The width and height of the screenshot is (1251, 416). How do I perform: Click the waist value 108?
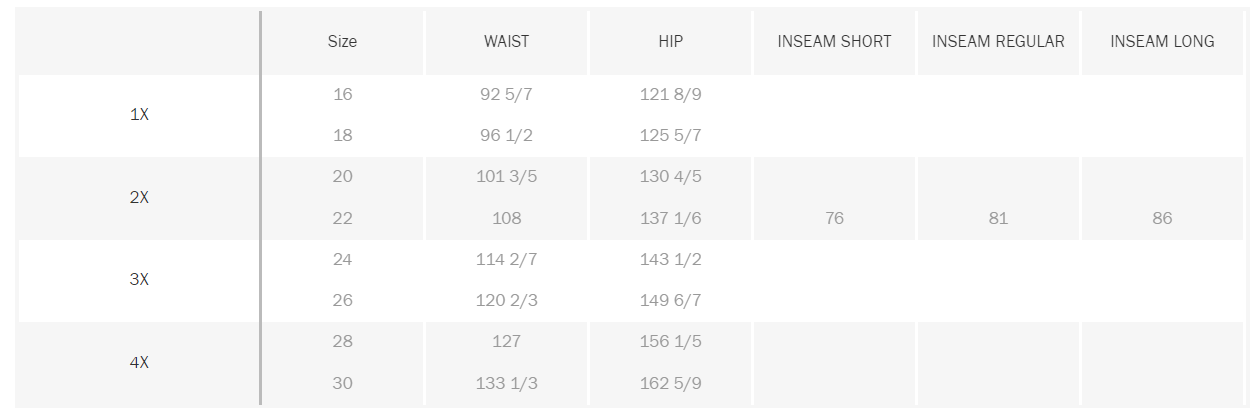[507, 218]
